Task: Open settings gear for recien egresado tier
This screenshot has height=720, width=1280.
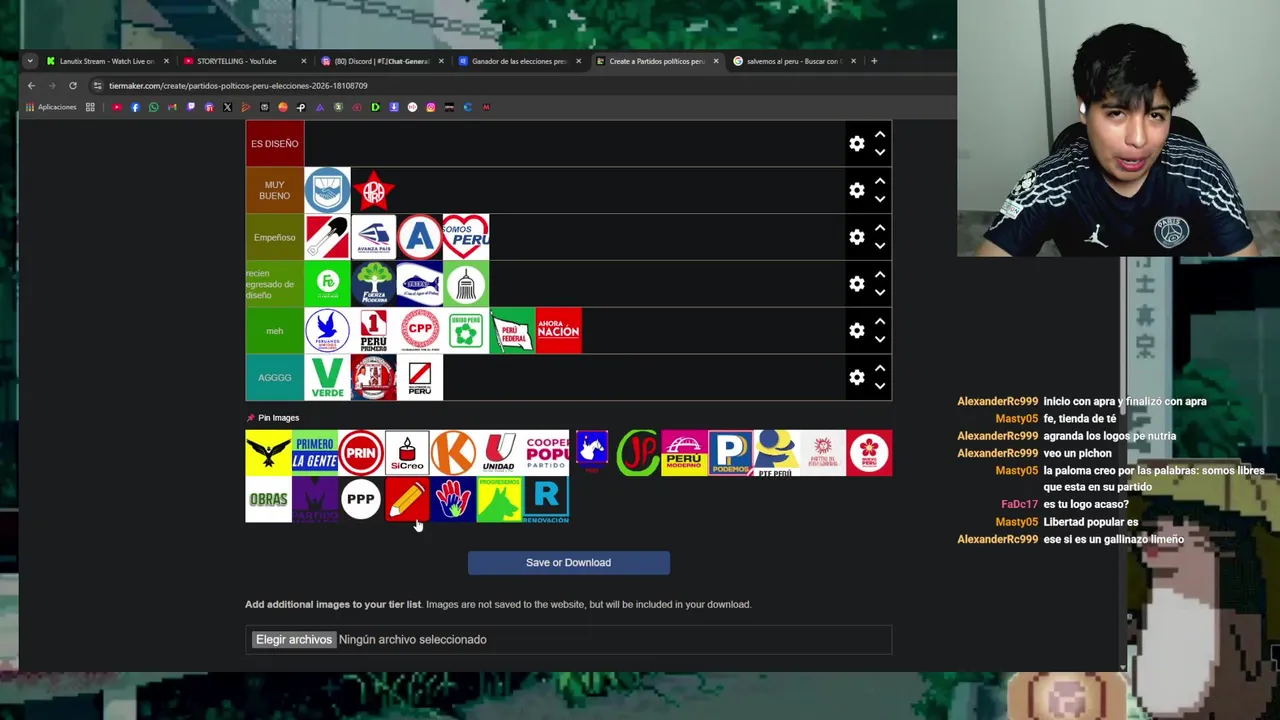Action: (x=857, y=284)
